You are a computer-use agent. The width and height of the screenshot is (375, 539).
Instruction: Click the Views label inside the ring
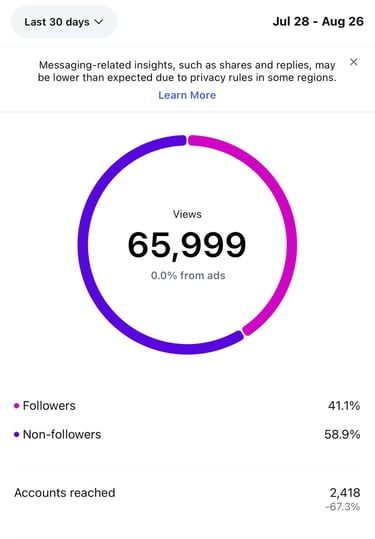(x=187, y=214)
